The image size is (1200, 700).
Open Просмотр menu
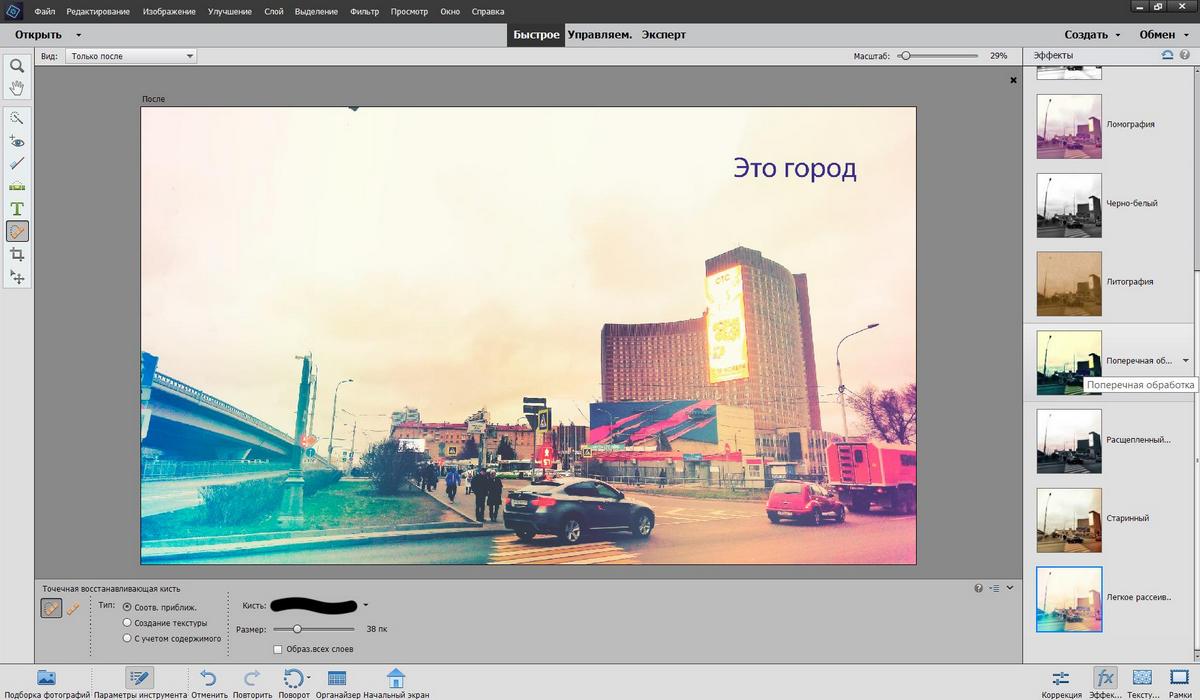click(x=410, y=11)
